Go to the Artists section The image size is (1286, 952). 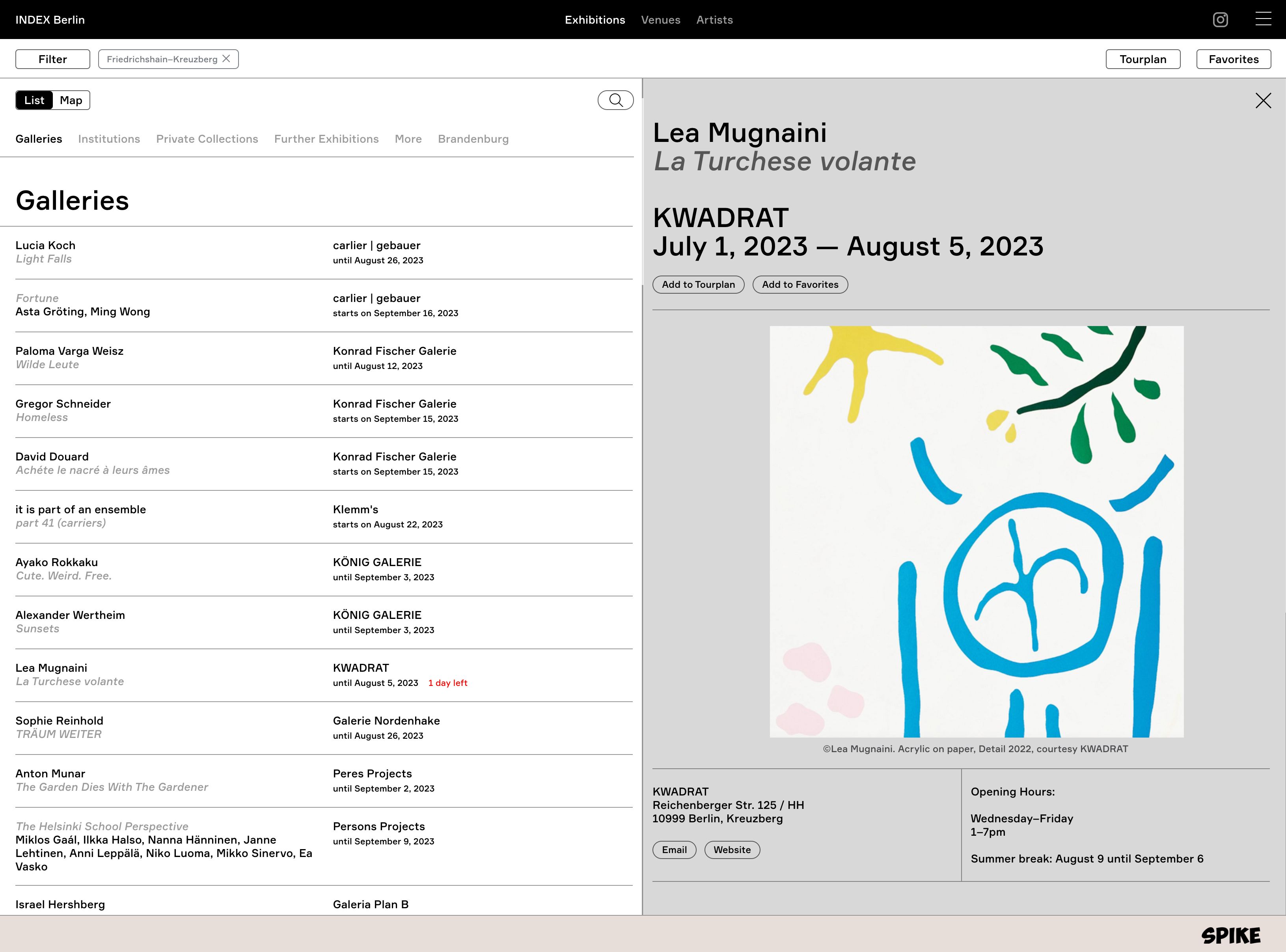pyautogui.click(x=714, y=20)
